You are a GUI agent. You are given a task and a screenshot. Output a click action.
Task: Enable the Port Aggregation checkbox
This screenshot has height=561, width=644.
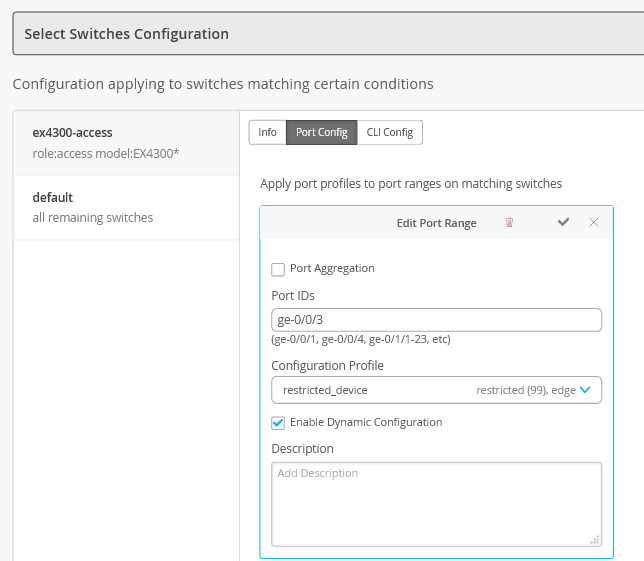(x=278, y=268)
